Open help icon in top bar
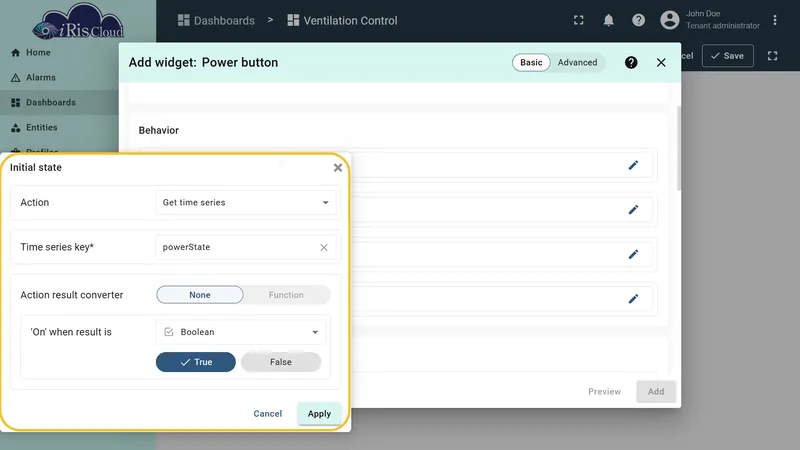This screenshot has width=800, height=450. [638, 20]
